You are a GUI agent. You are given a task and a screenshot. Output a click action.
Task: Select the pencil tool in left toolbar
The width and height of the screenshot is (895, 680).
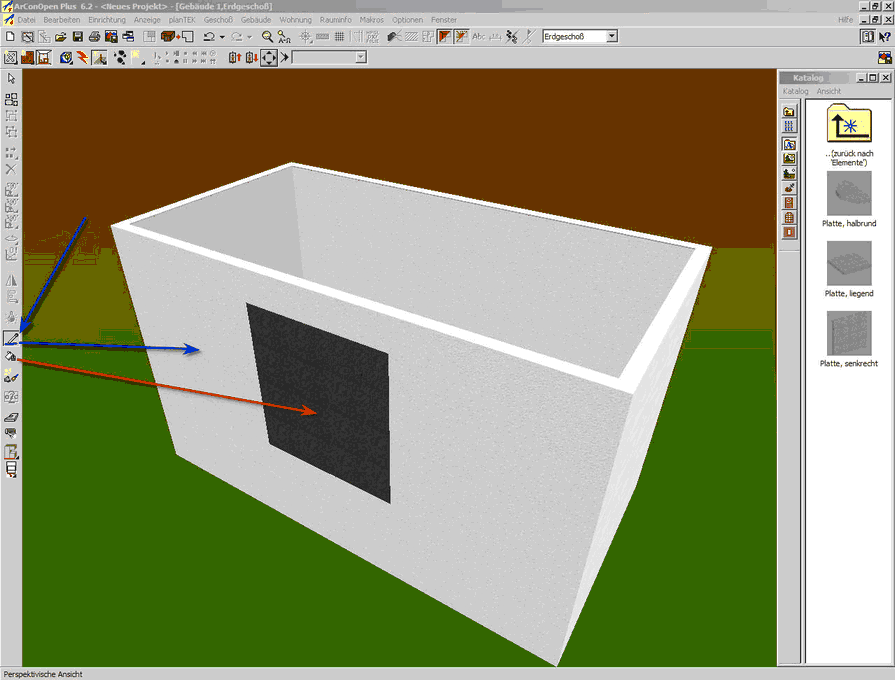11,338
